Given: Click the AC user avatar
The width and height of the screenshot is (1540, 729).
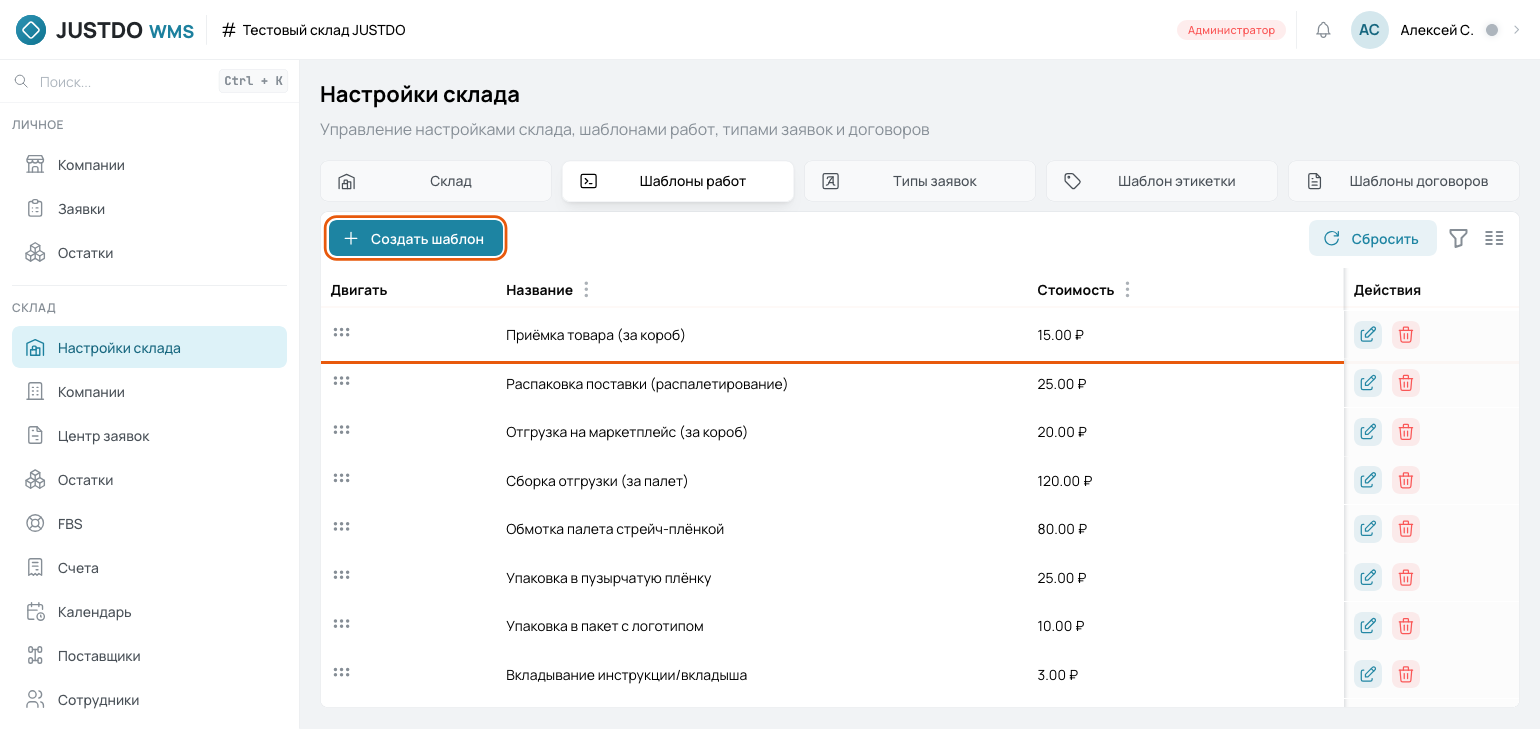Looking at the screenshot, I should tap(1369, 30).
